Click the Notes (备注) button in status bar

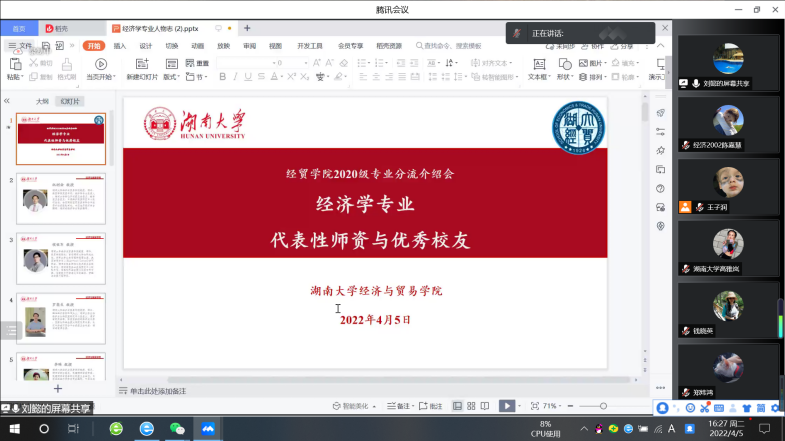click(399, 406)
